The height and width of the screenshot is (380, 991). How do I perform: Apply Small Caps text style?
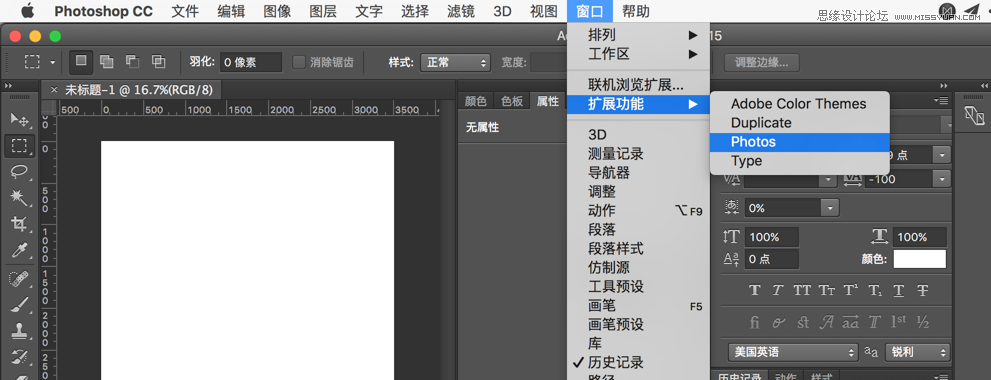[827, 290]
